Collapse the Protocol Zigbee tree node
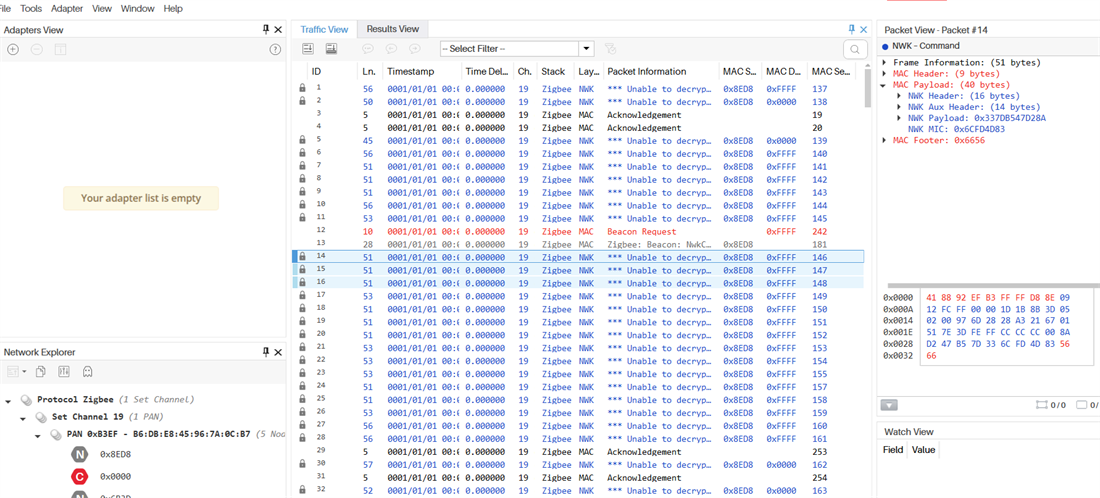This screenshot has height=498, width=1100. 8,401
